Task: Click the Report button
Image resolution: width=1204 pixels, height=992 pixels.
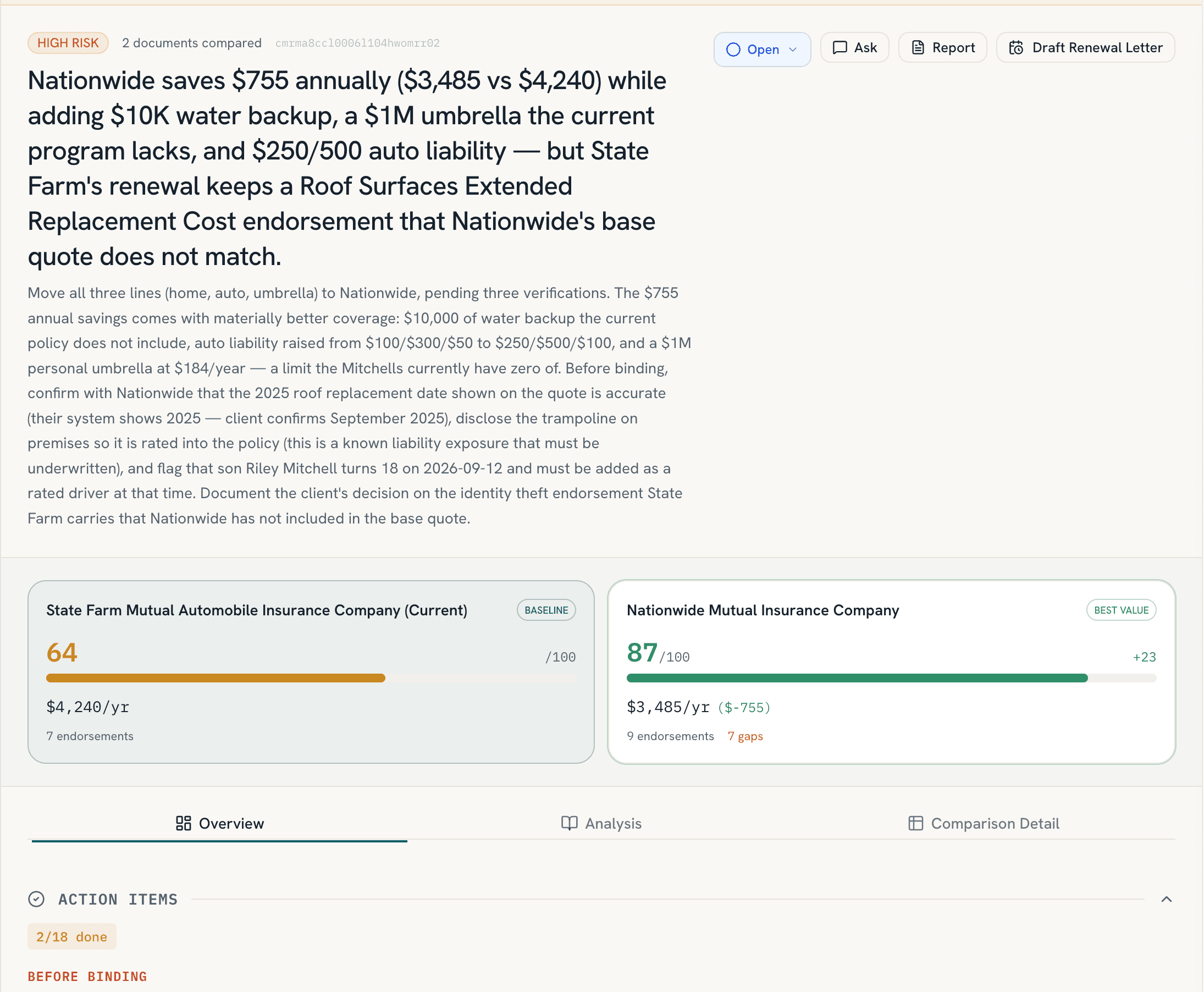Action: pos(942,47)
